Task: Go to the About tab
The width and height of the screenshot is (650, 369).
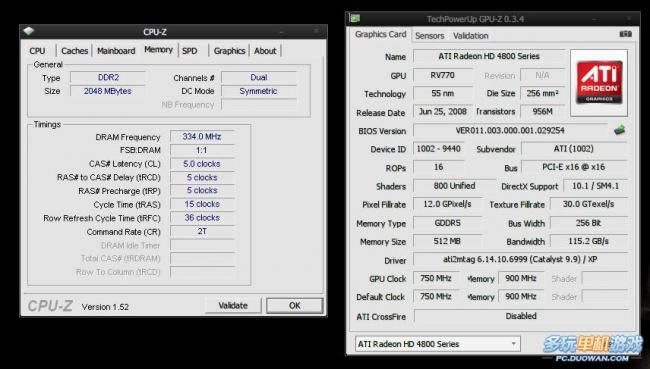Action: (265, 51)
